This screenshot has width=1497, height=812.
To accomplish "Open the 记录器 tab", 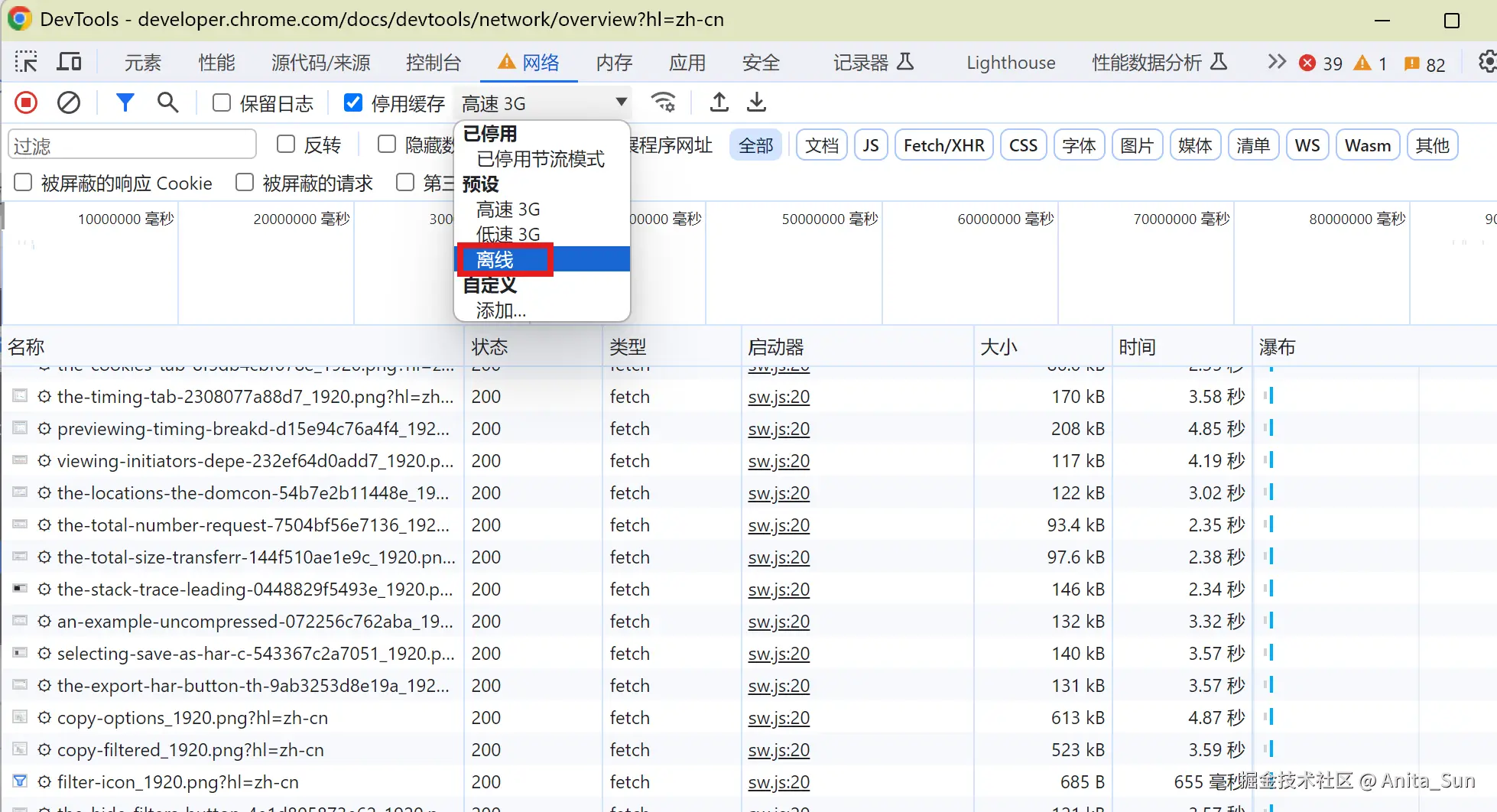I will point(873,63).
